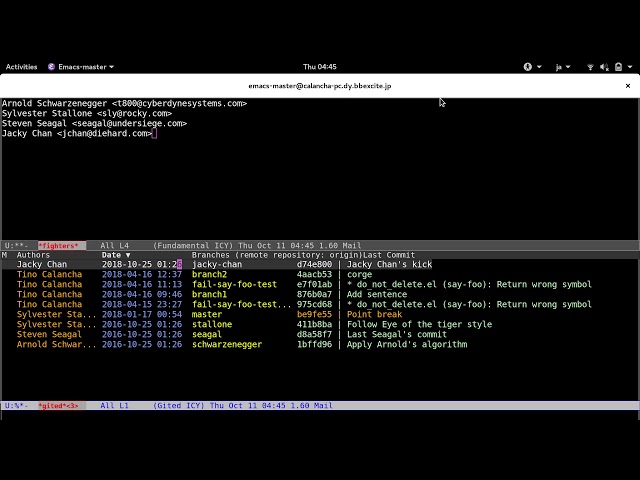Click commit hash be9fe55
Viewport: 640px width, 480px height.
314,314
